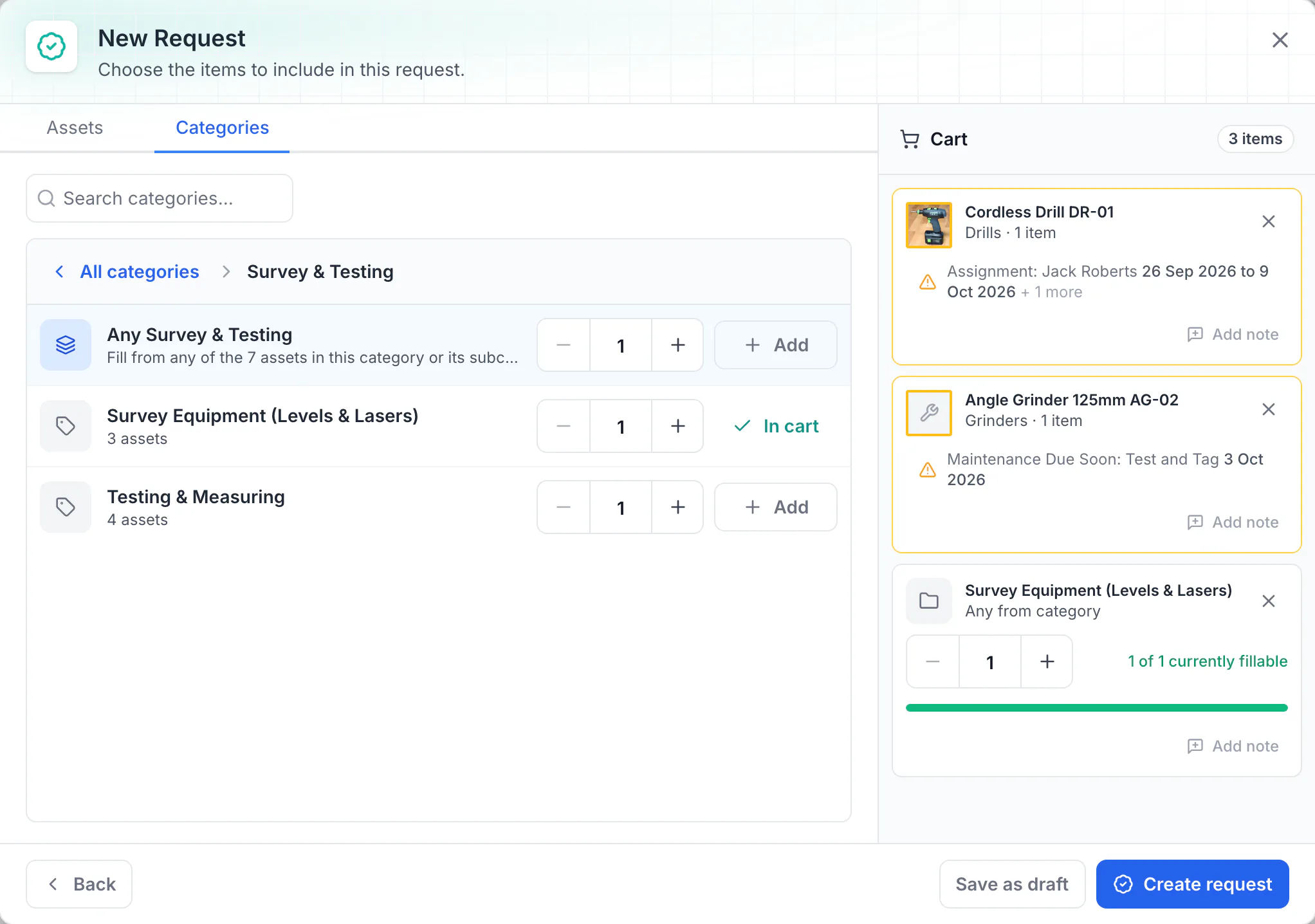
Task: Remove Survey Equipment (Levels & Lasers) from cart
Action: [1269, 601]
